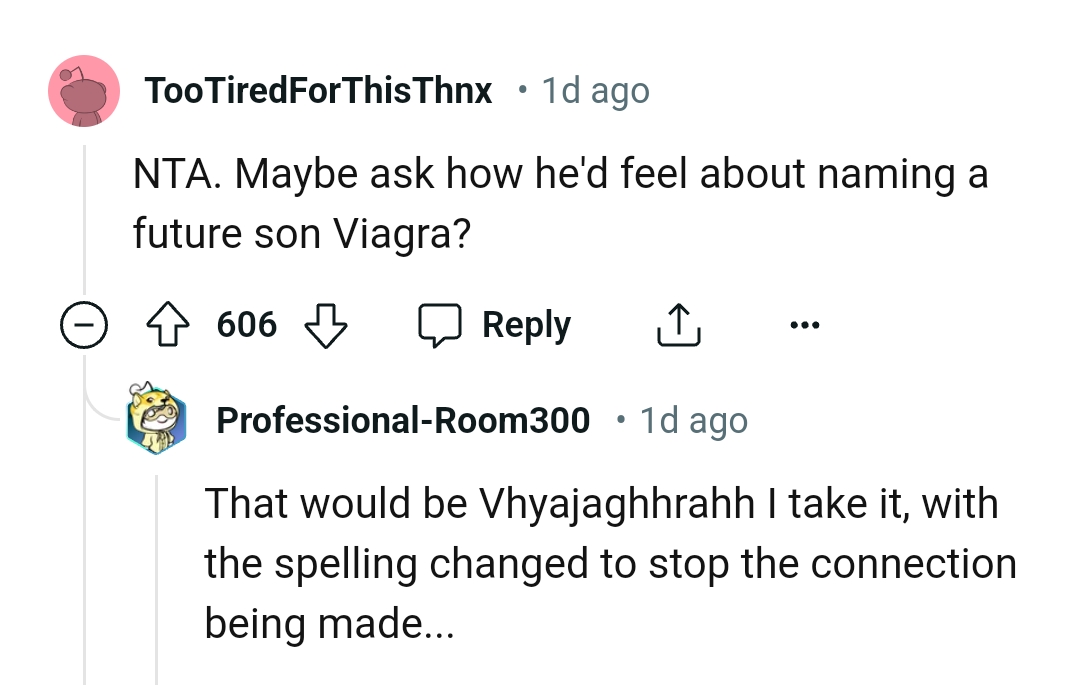Open TooTiredForThisThnx's profile

(319, 90)
